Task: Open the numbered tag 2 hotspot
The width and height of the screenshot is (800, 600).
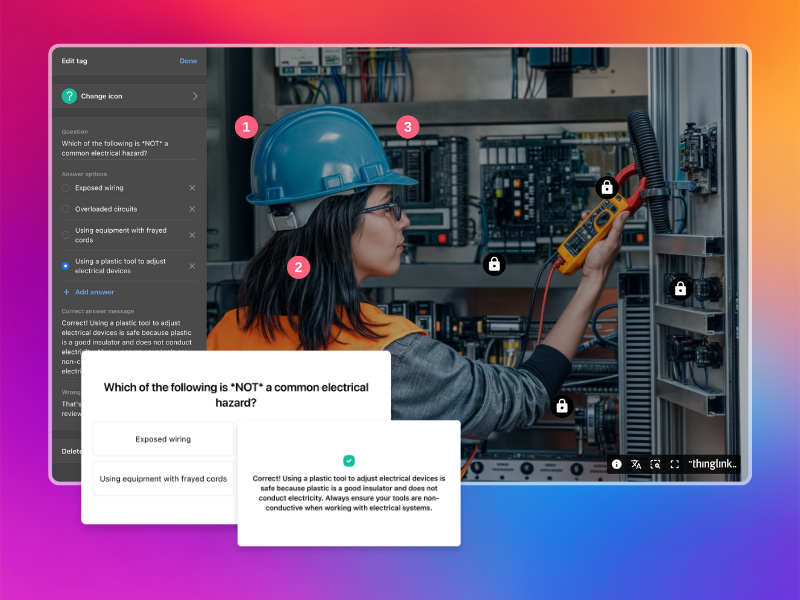Action: 298,267
